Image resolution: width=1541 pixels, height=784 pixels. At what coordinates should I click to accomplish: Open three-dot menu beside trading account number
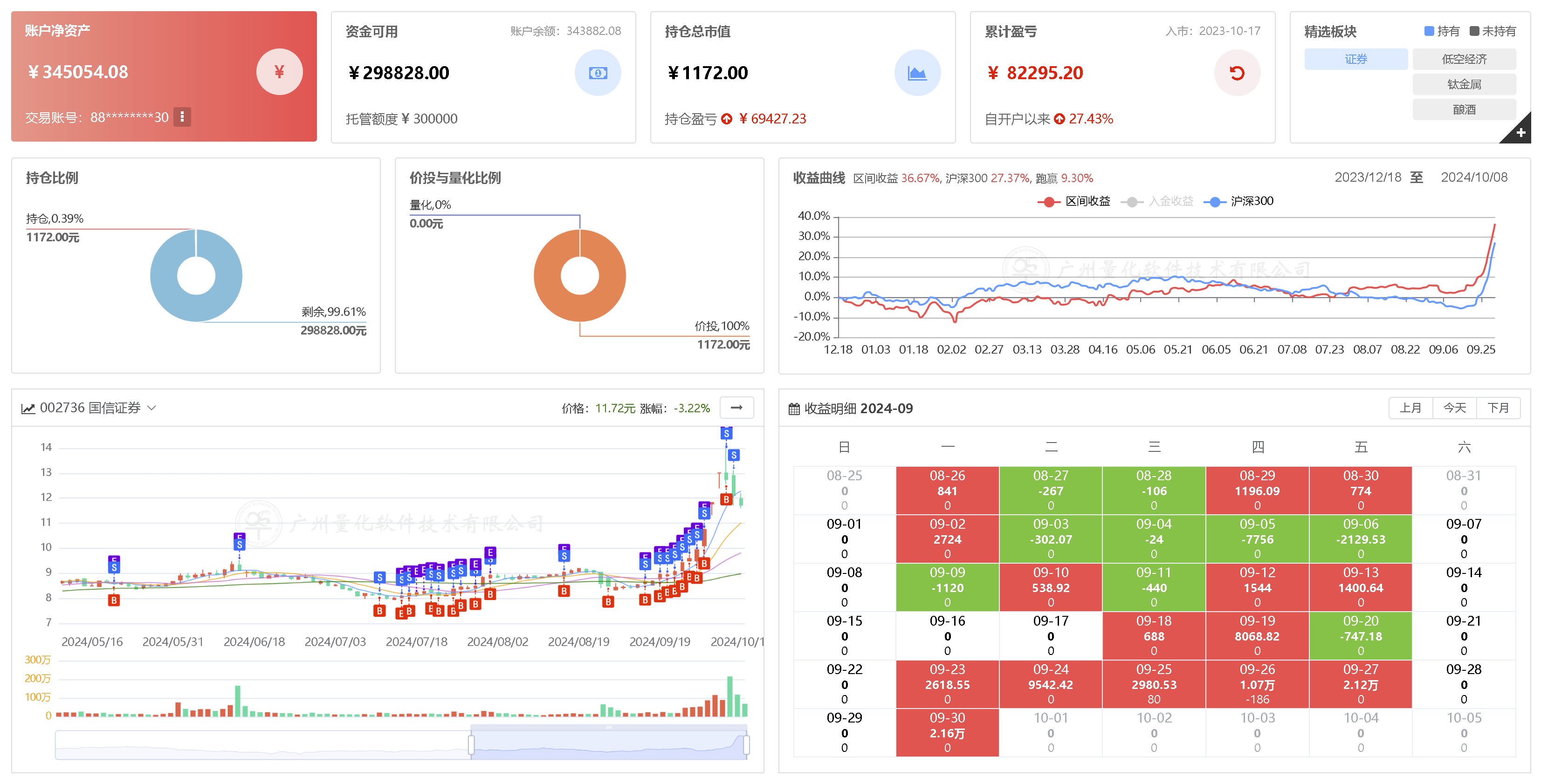click(182, 116)
